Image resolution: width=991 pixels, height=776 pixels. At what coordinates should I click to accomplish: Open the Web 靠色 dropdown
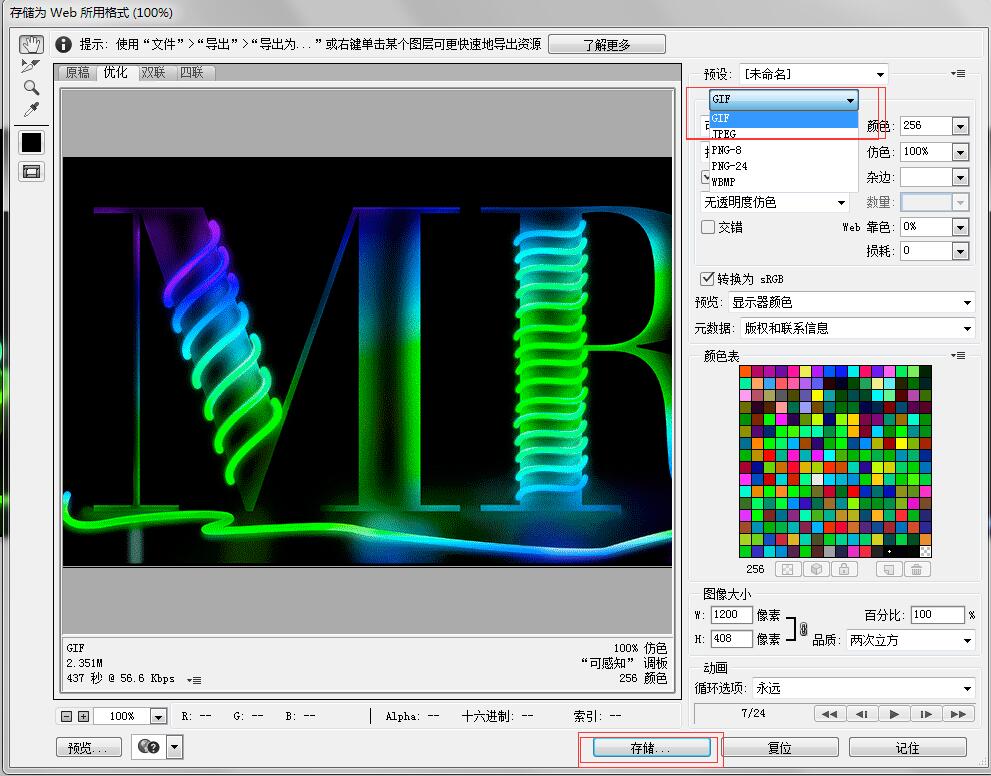(960, 226)
